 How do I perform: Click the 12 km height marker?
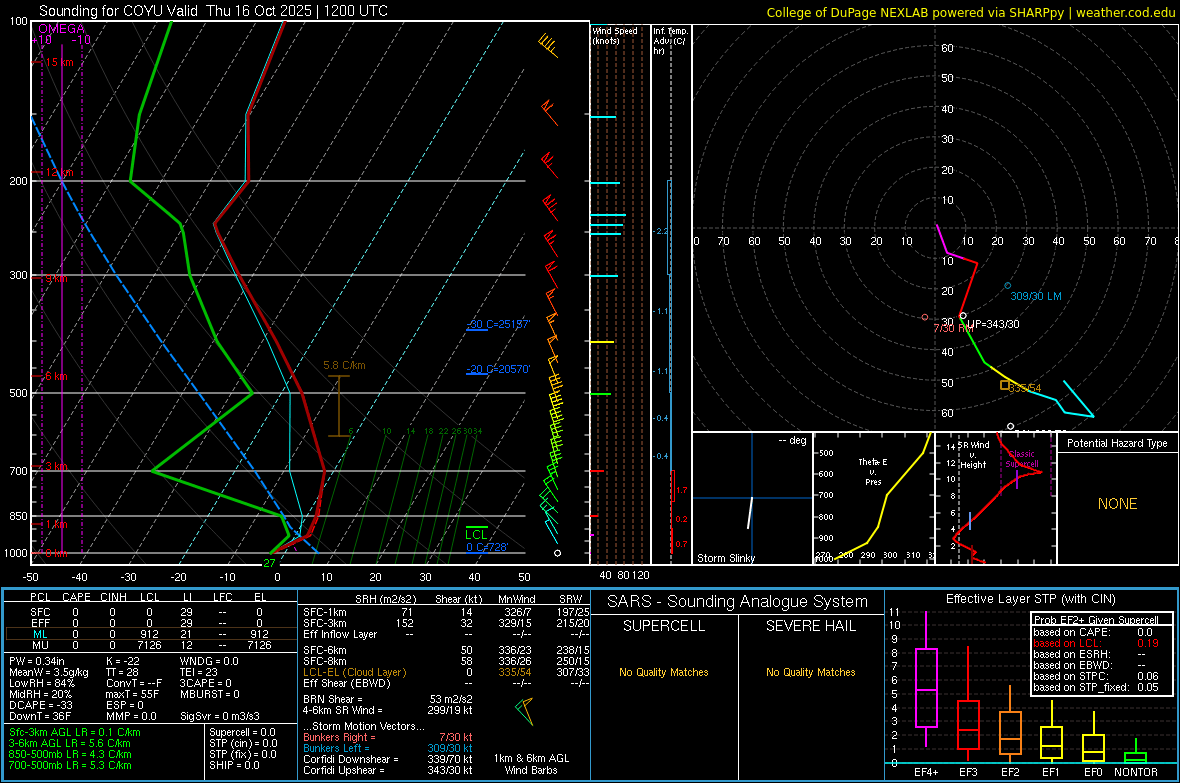[x=59, y=172]
